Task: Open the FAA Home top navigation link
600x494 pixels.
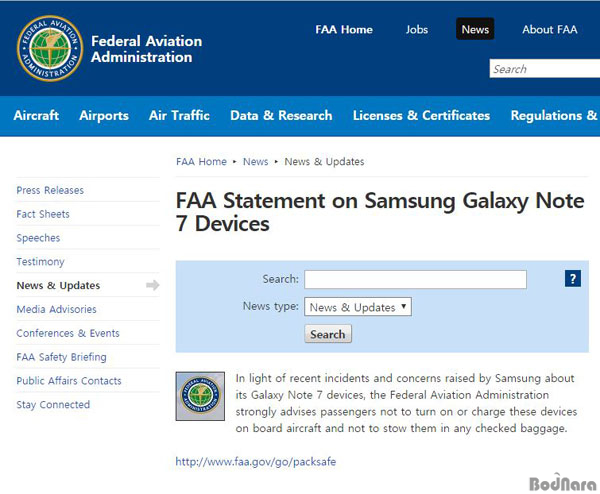Action: pos(344,29)
